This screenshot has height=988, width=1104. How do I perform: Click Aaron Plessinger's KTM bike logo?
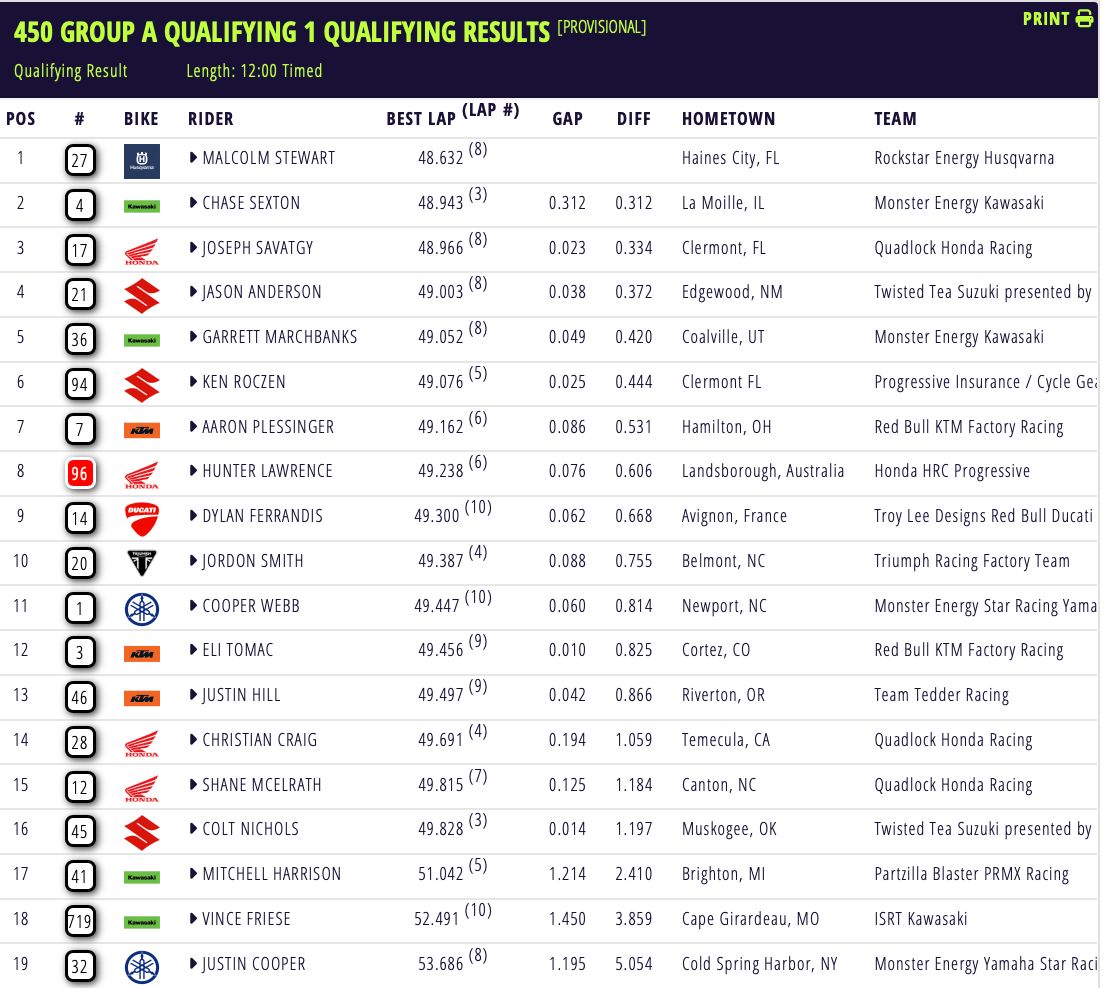(x=141, y=430)
